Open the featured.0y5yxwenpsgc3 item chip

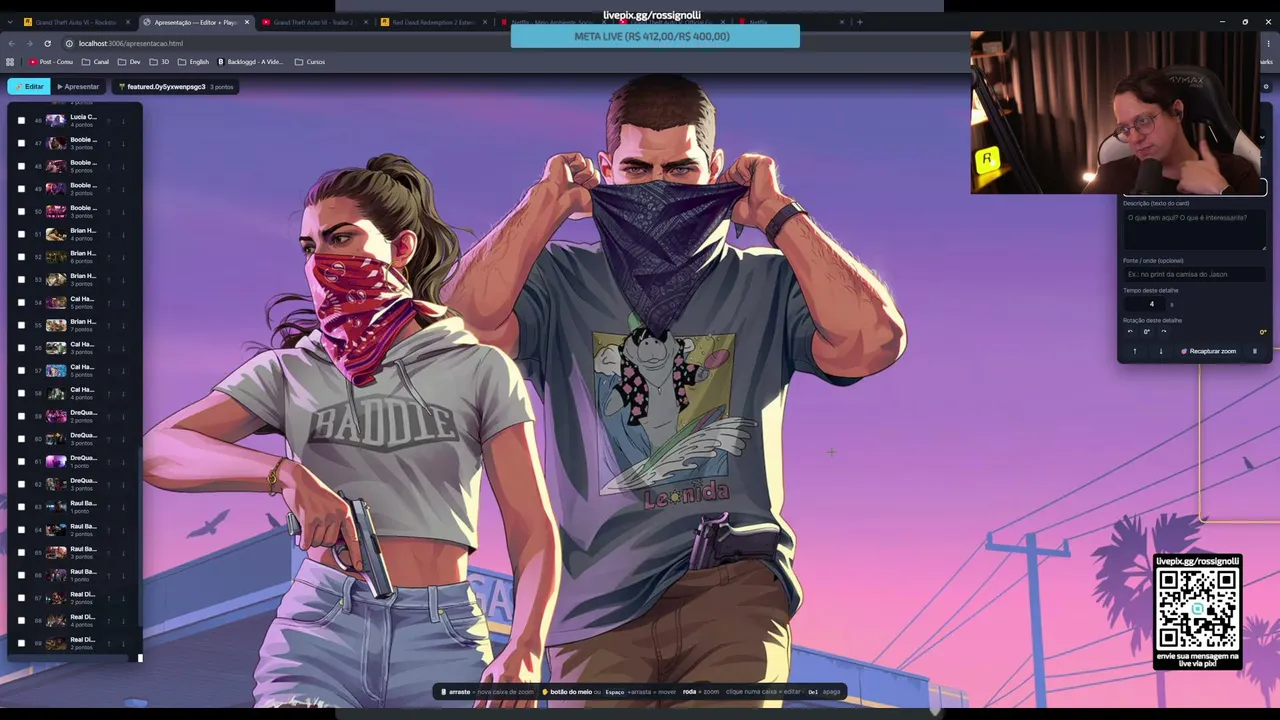tap(176, 87)
